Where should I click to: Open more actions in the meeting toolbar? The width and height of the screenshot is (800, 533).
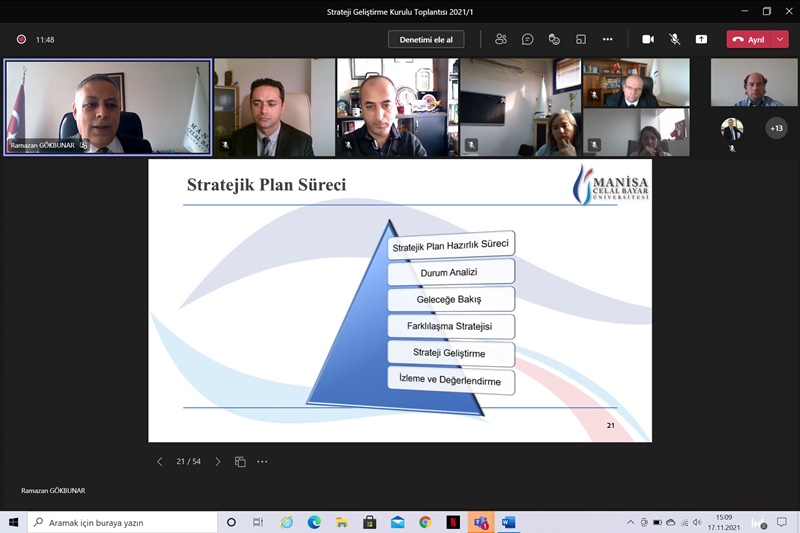click(608, 39)
